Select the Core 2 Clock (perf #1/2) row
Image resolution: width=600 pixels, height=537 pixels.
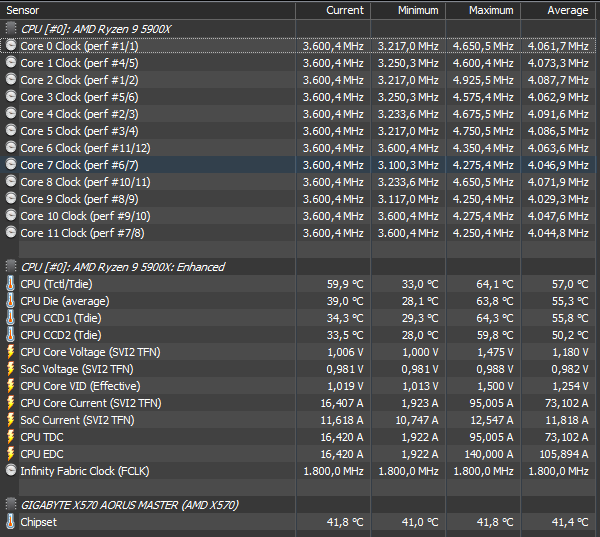(298, 80)
